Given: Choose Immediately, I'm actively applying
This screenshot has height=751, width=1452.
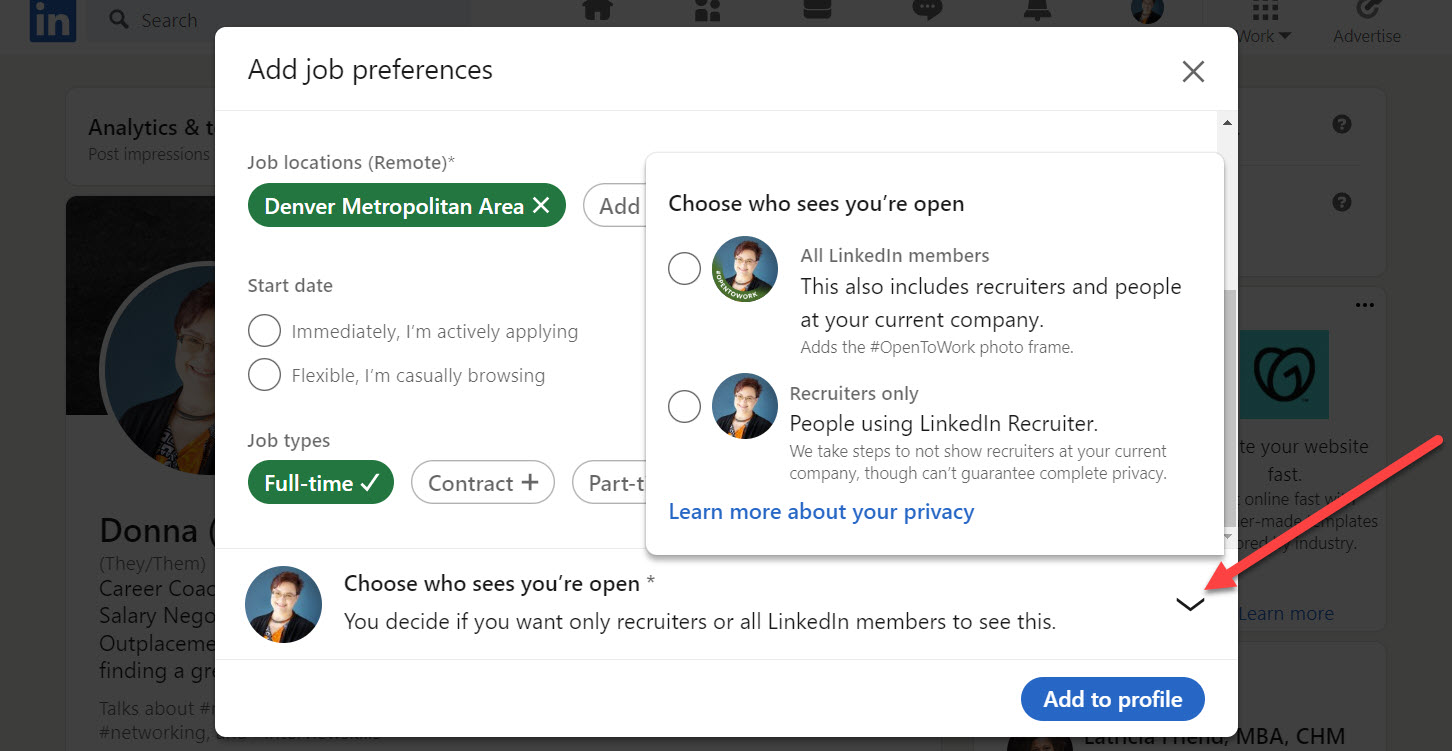Looking at the screenshot, I should pos(264,331).
